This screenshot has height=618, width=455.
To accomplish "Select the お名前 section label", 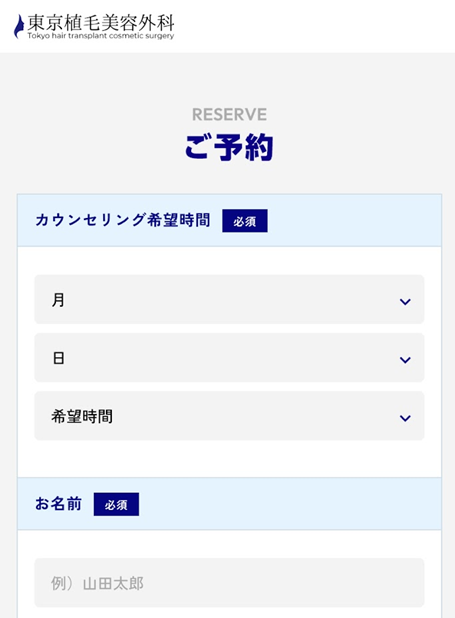I will pos(58,503).
